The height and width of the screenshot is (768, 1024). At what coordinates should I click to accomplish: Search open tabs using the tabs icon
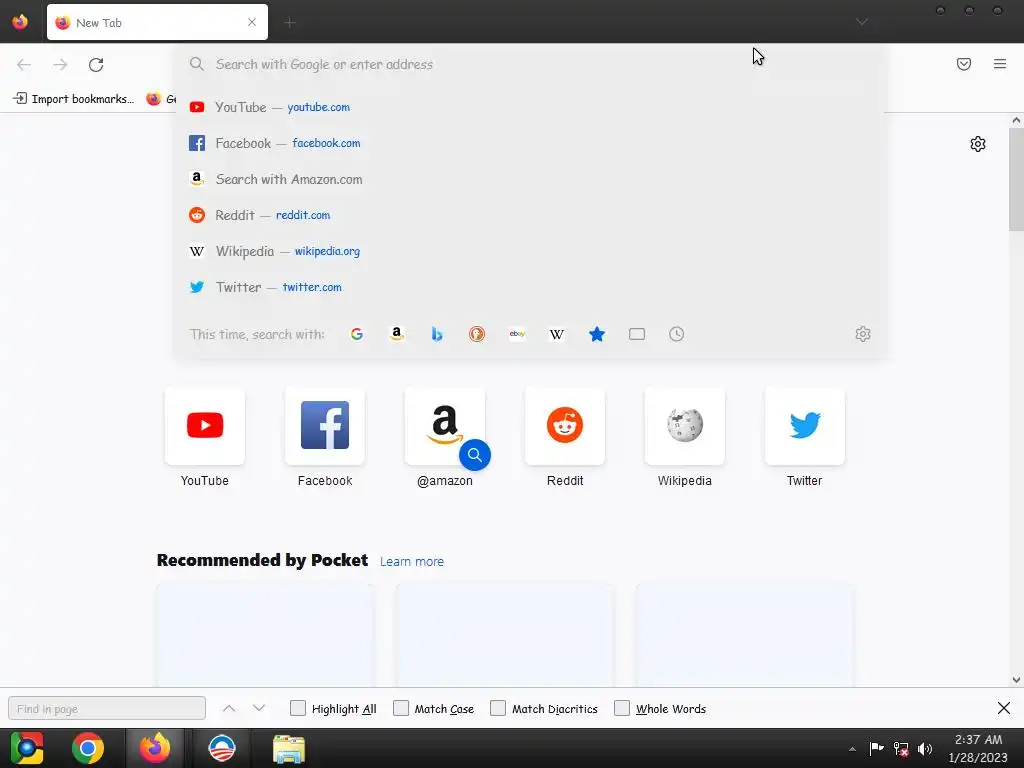coord(637,334)
